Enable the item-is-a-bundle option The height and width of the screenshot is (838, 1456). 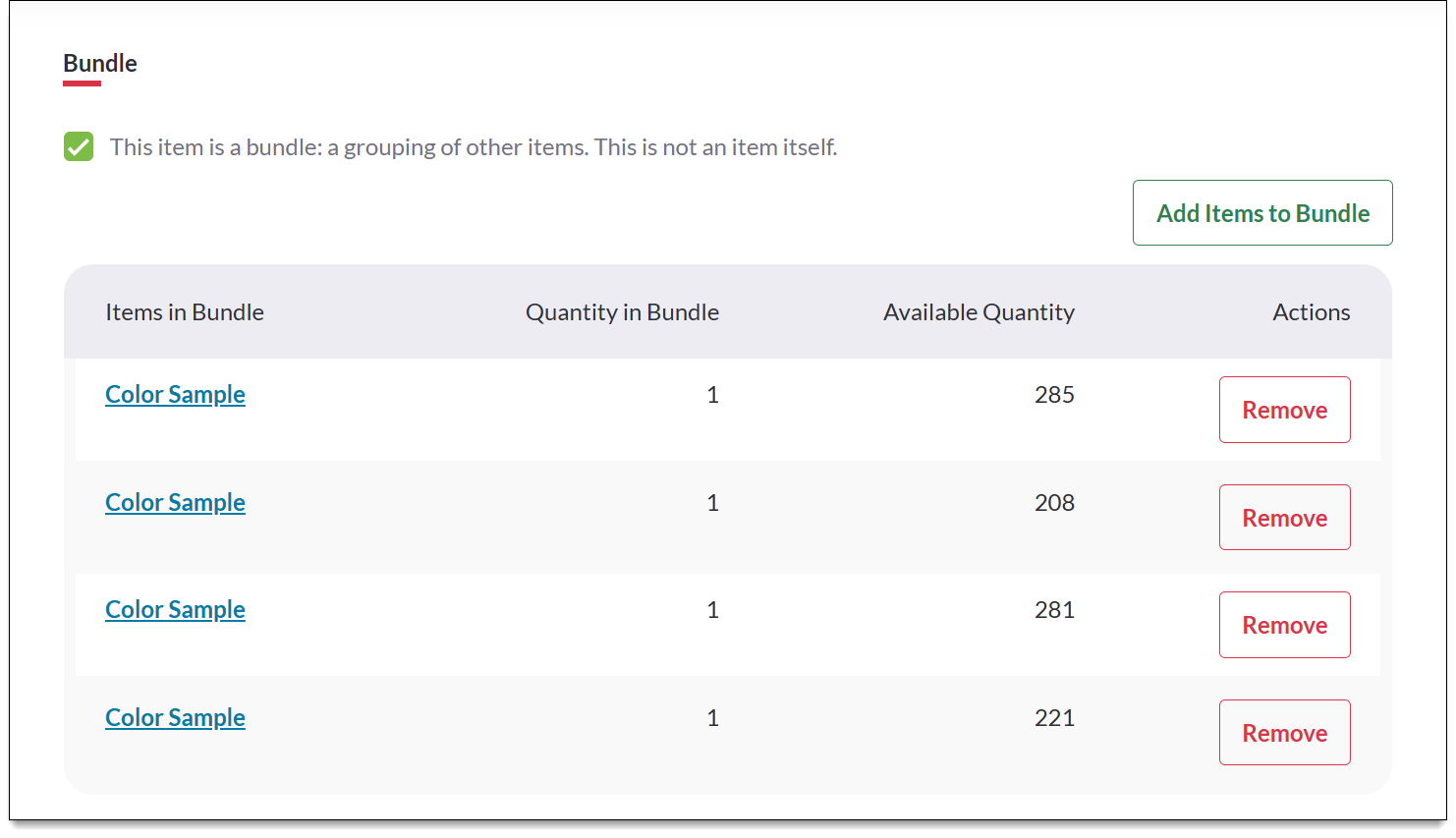[79, 146]
